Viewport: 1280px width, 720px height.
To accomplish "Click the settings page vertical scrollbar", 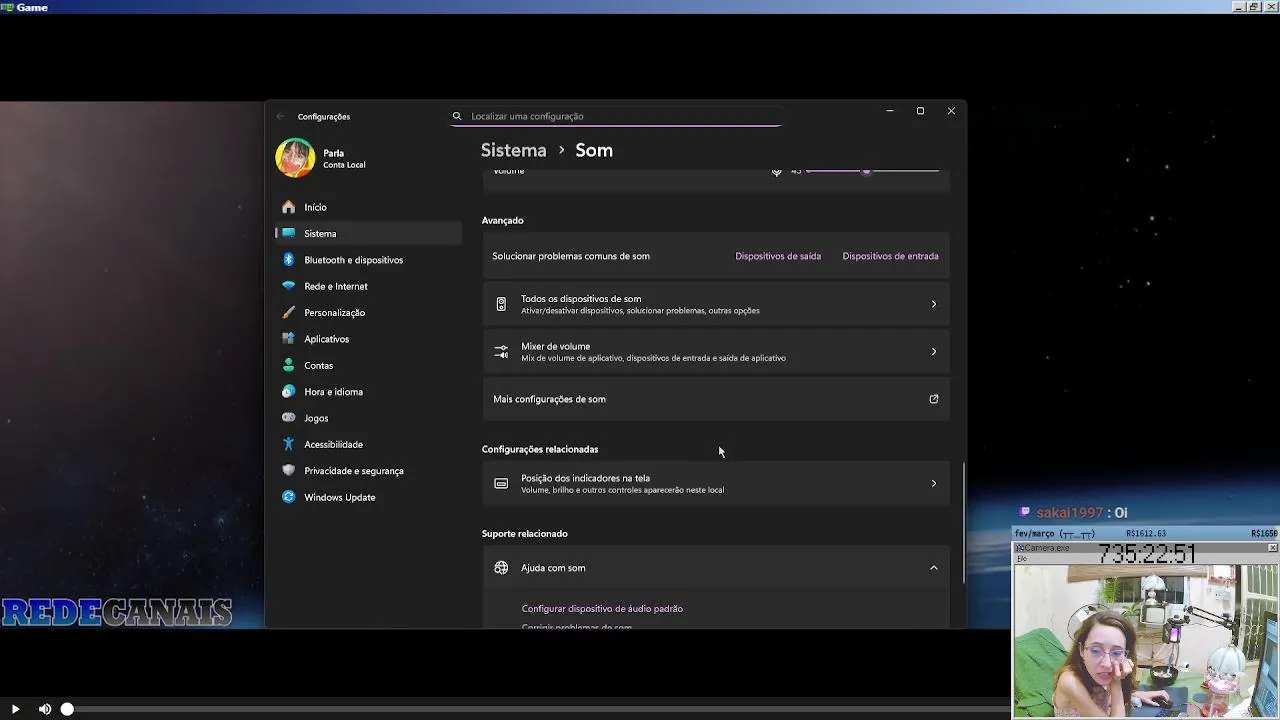I will tap(964, 523).
